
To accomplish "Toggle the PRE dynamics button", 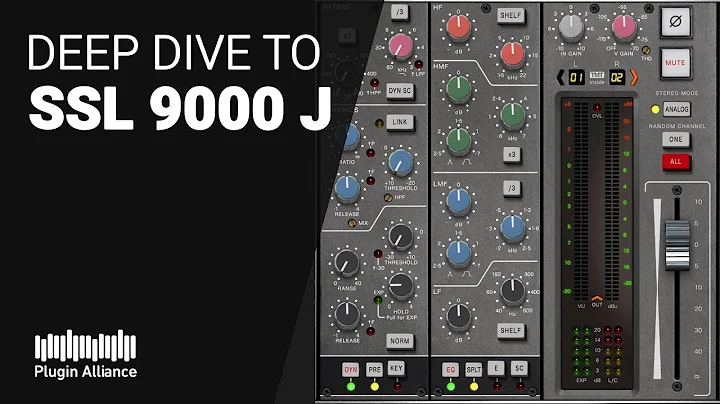I will (374, 369).
